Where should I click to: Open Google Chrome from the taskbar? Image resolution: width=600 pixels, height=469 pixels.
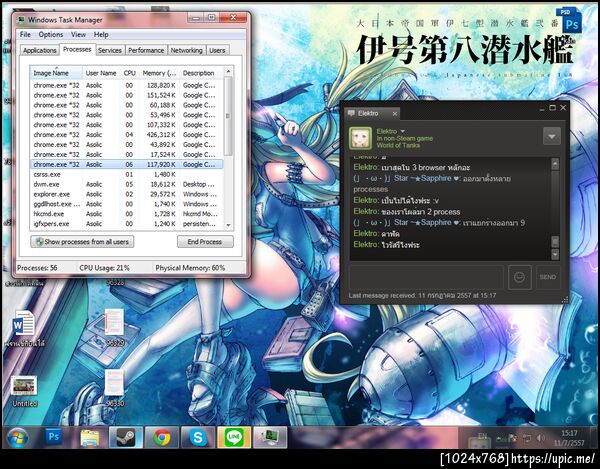click(162, 438)
